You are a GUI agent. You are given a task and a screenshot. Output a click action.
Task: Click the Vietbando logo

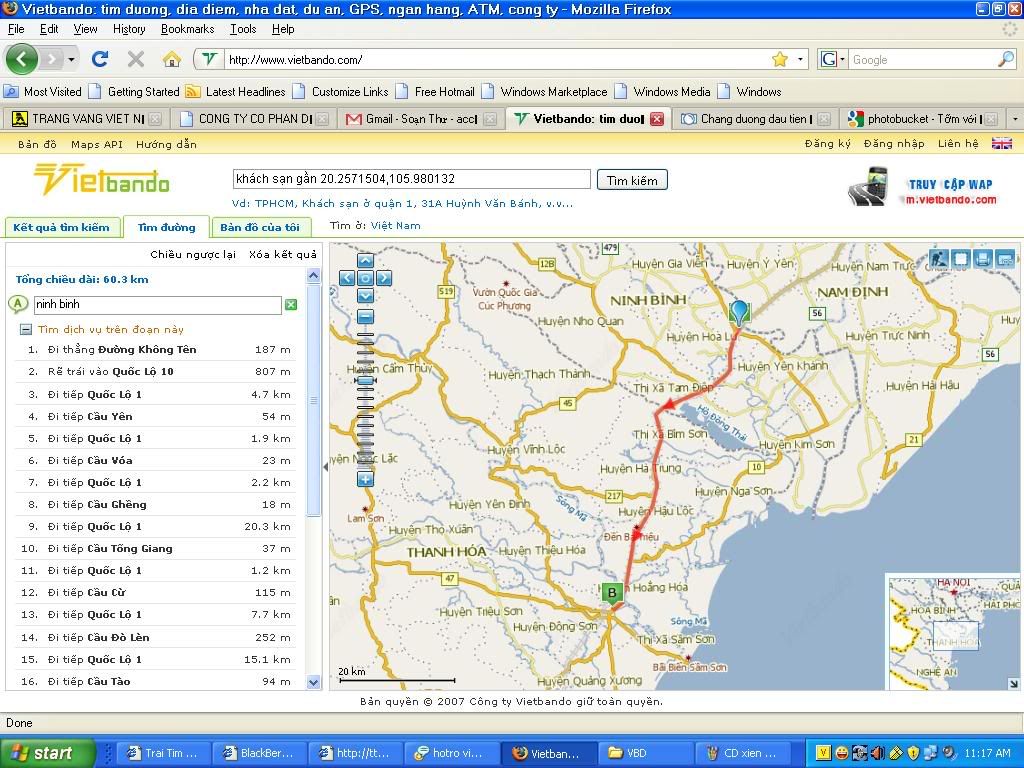click(102, 179)
